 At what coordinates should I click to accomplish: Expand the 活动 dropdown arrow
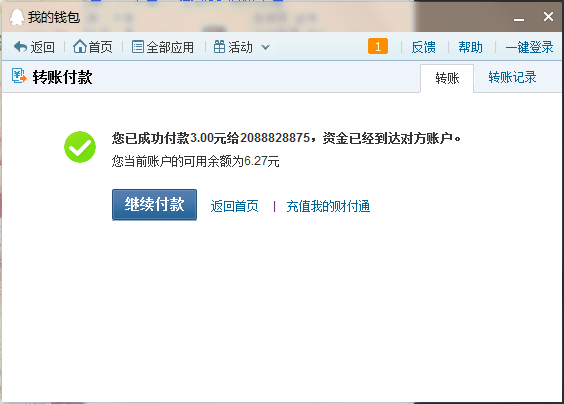pos(265,47)
